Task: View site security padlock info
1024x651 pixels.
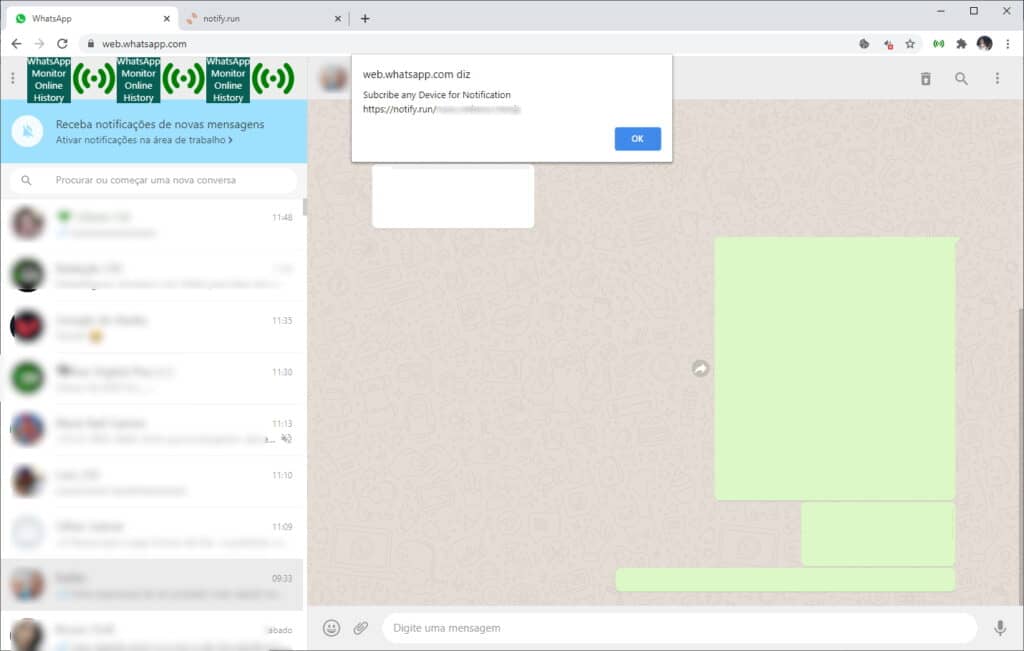Action: click(91, 44)
